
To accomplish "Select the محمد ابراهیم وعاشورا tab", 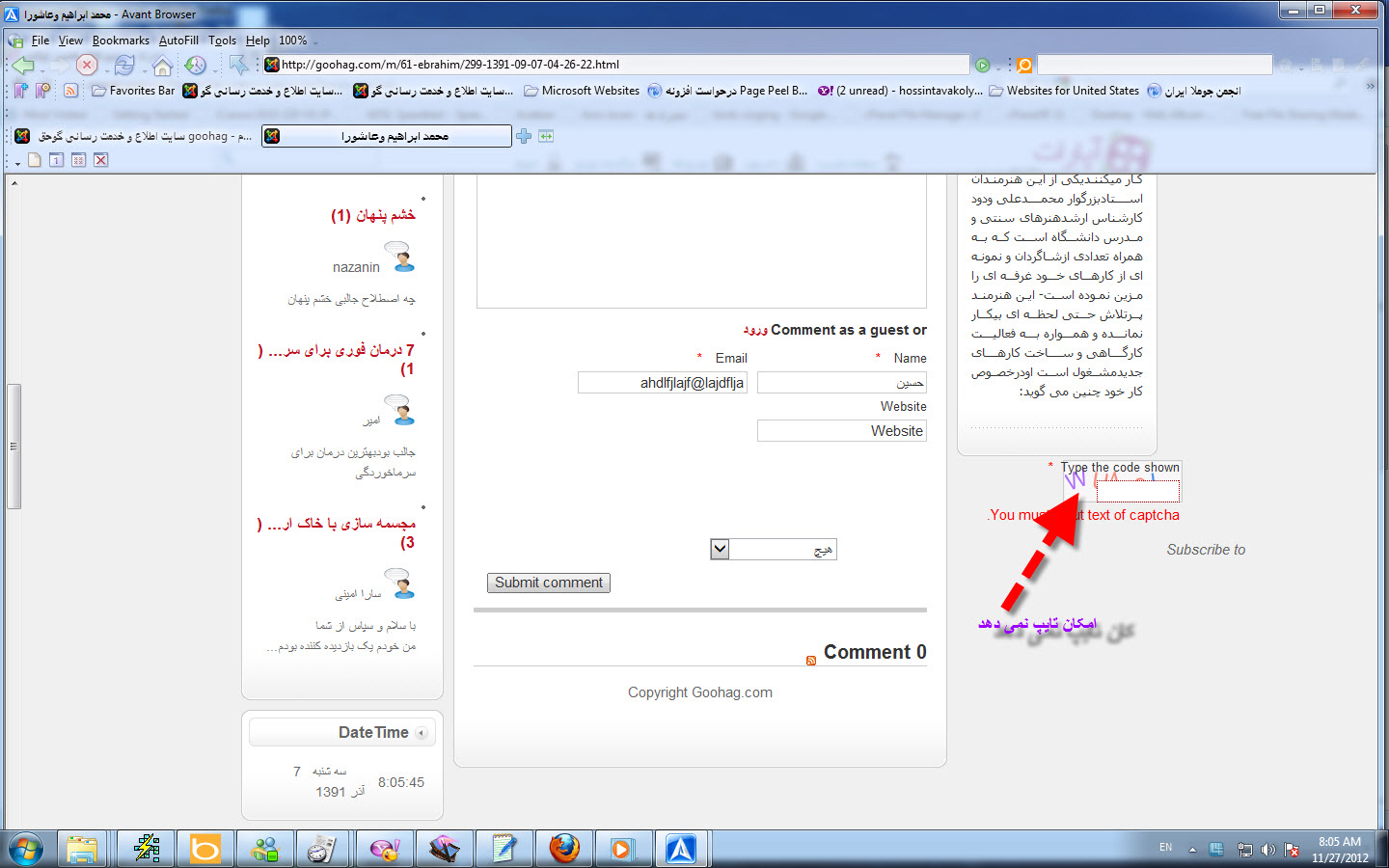I will [386, 136].
